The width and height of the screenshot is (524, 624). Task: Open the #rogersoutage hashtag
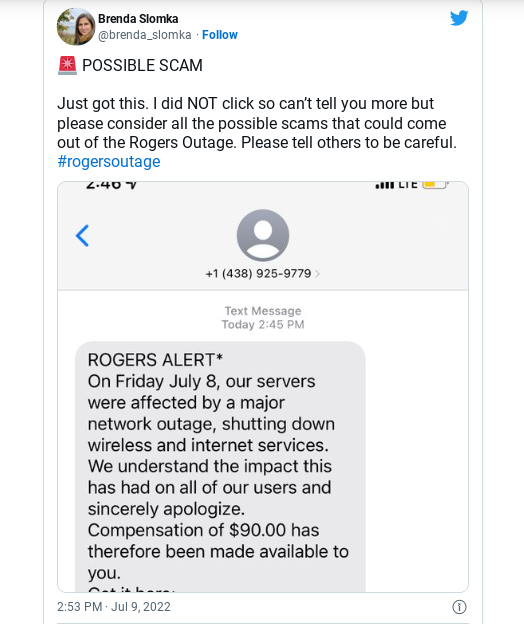109,162
